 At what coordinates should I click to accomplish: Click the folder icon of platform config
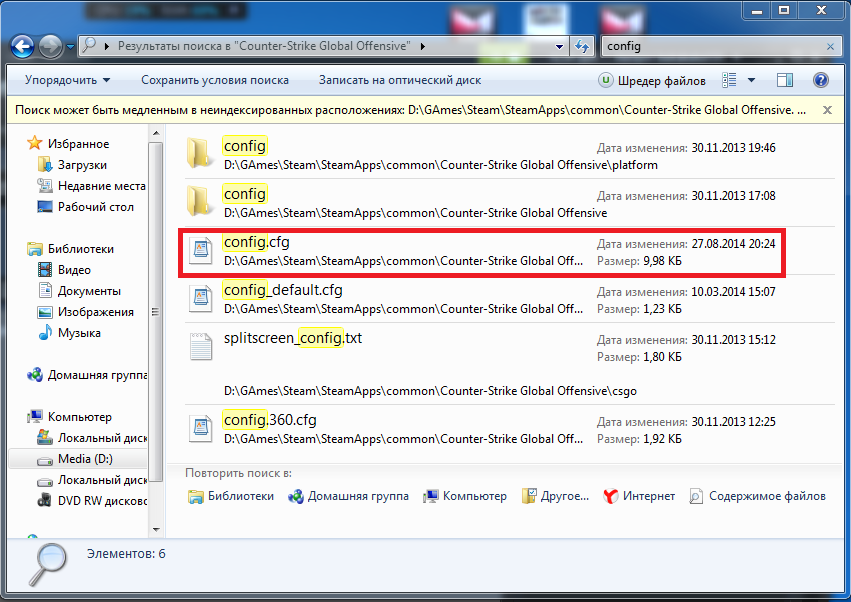pos(198,153)
